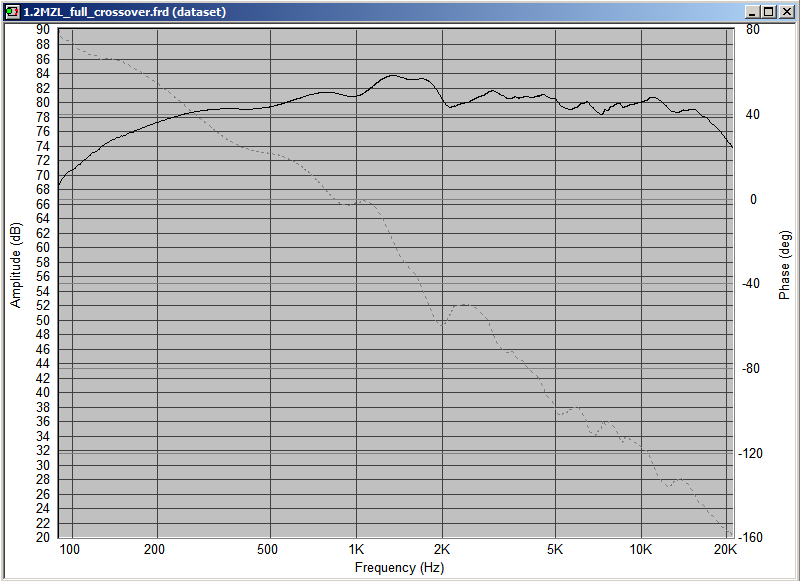Screen dimensions: 800x581
Task: Click the dataset window icon in title bar
Action: pos(12,11)
